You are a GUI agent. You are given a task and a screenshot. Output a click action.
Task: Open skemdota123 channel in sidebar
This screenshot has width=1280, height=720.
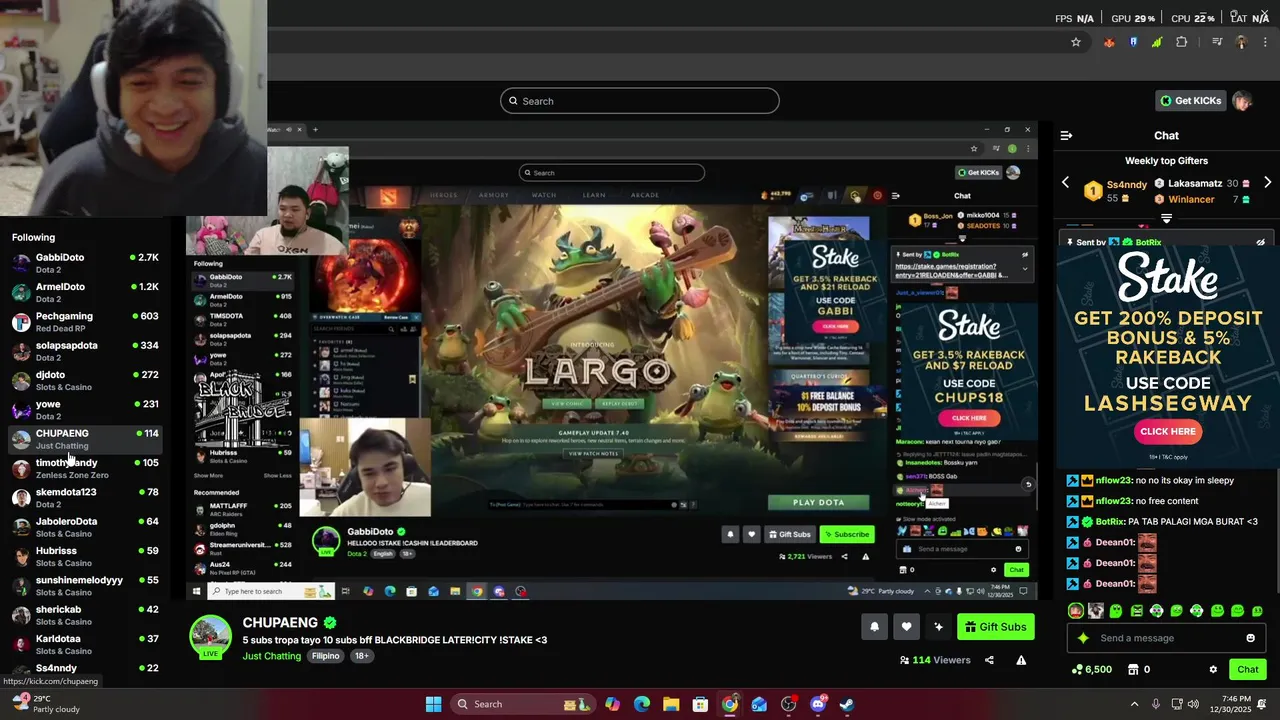point(84,498)
